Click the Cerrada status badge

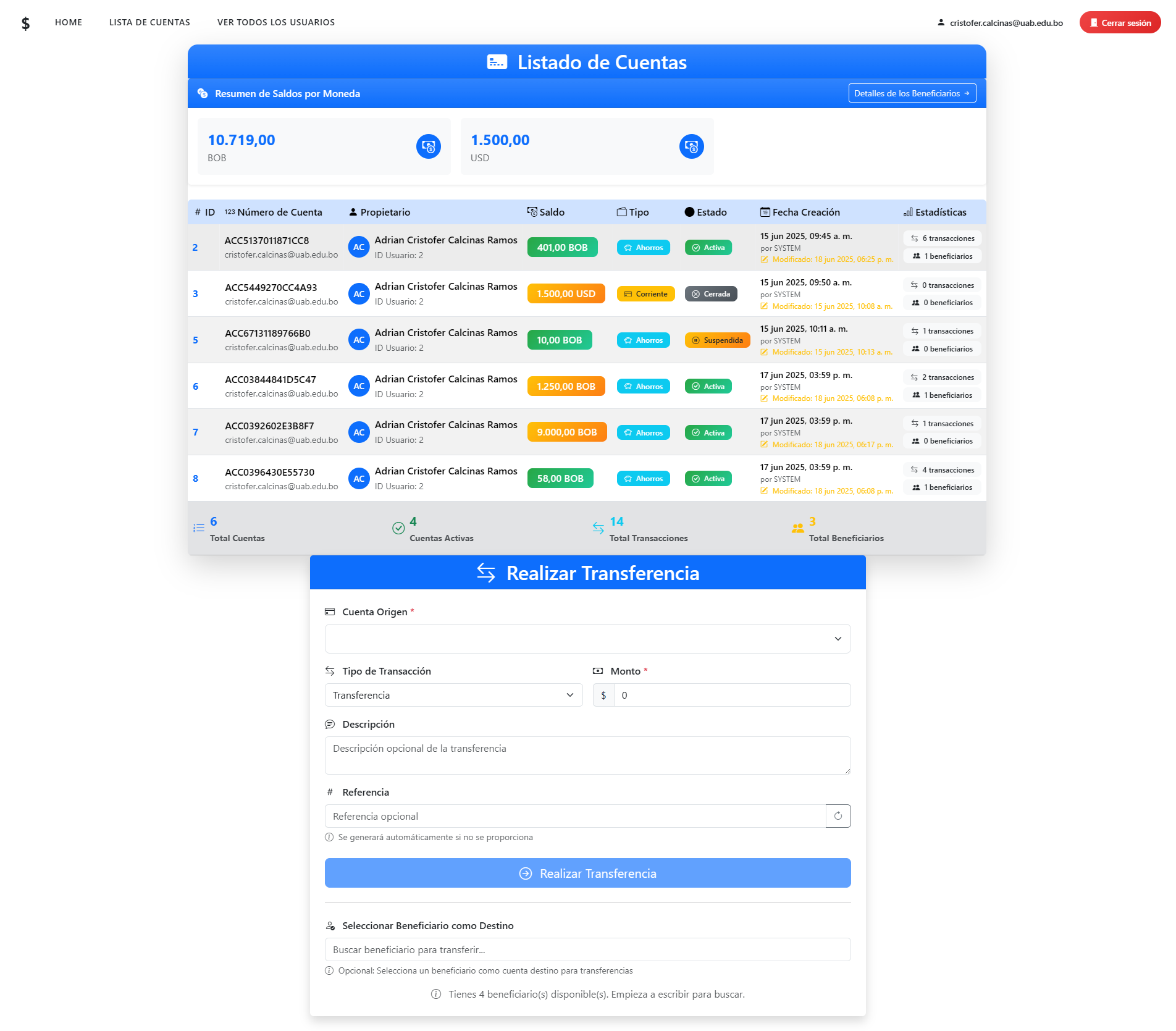point(711,294)
